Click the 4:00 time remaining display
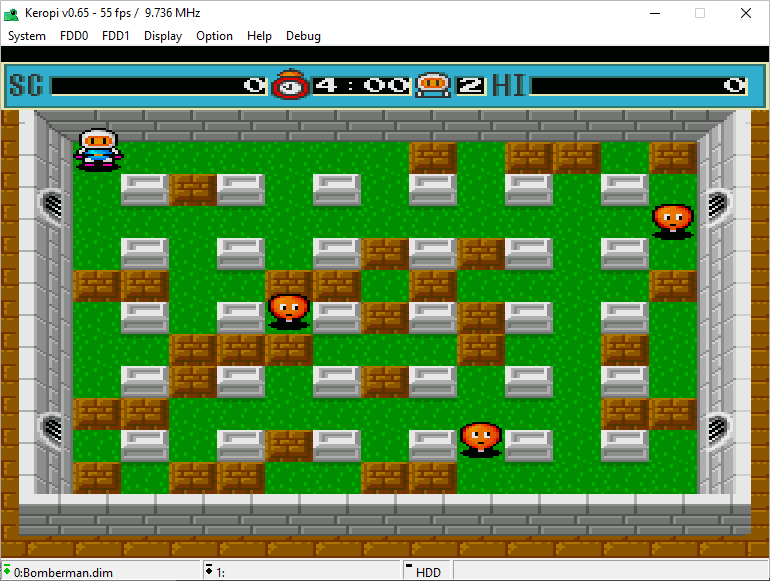770x581 pixels. [361, 86]
